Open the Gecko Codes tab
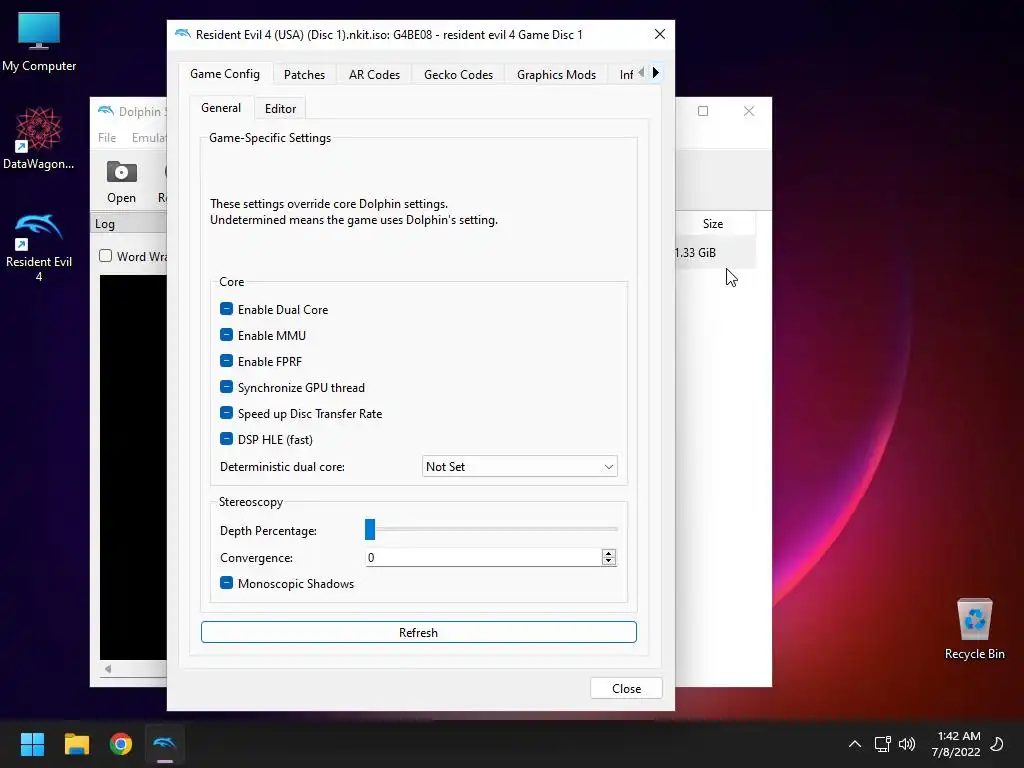The height and width of the screenshot is (768, 1024). click(458, 74)
